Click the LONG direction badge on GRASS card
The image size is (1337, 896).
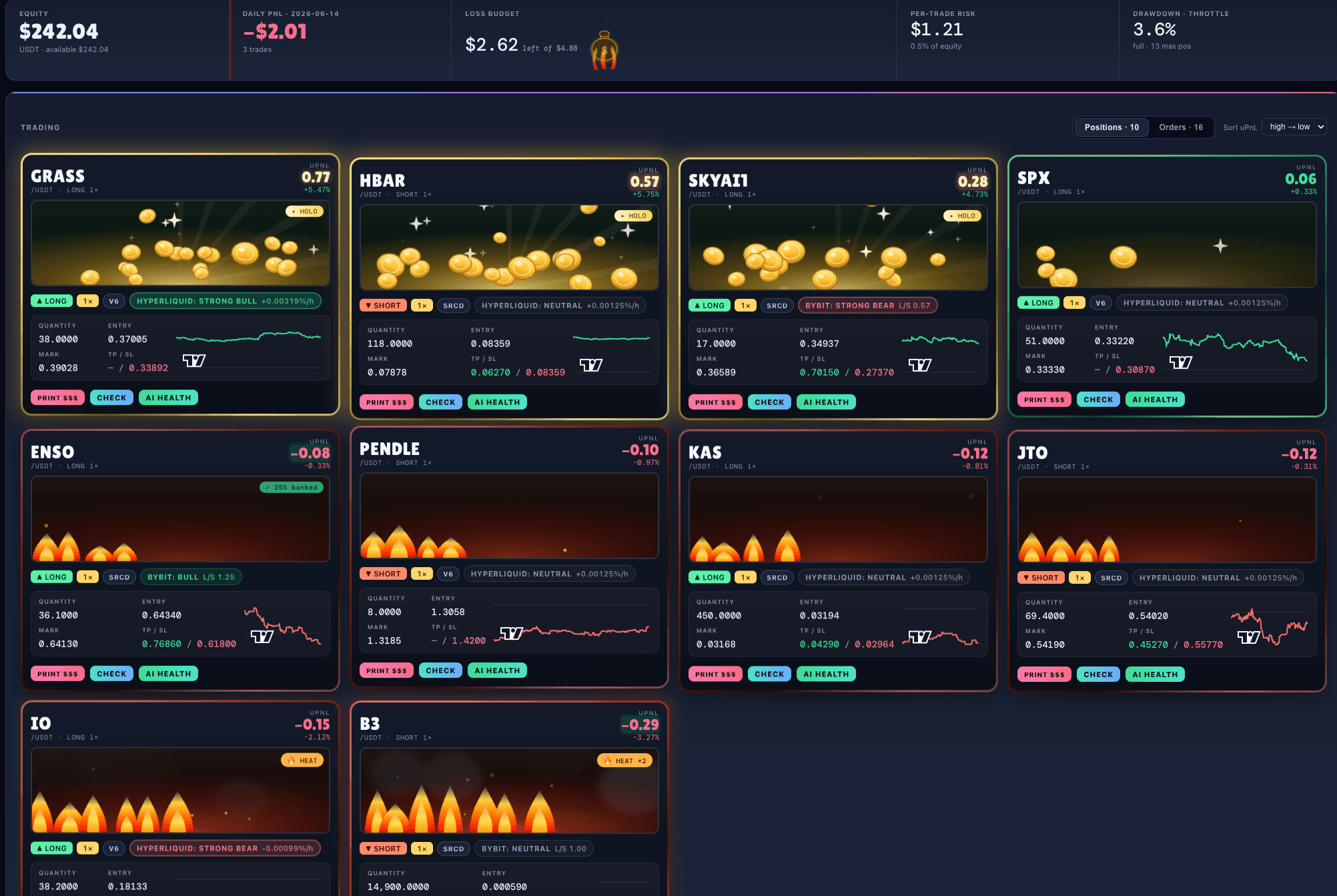pyautogui.click(x=51, y=301)
